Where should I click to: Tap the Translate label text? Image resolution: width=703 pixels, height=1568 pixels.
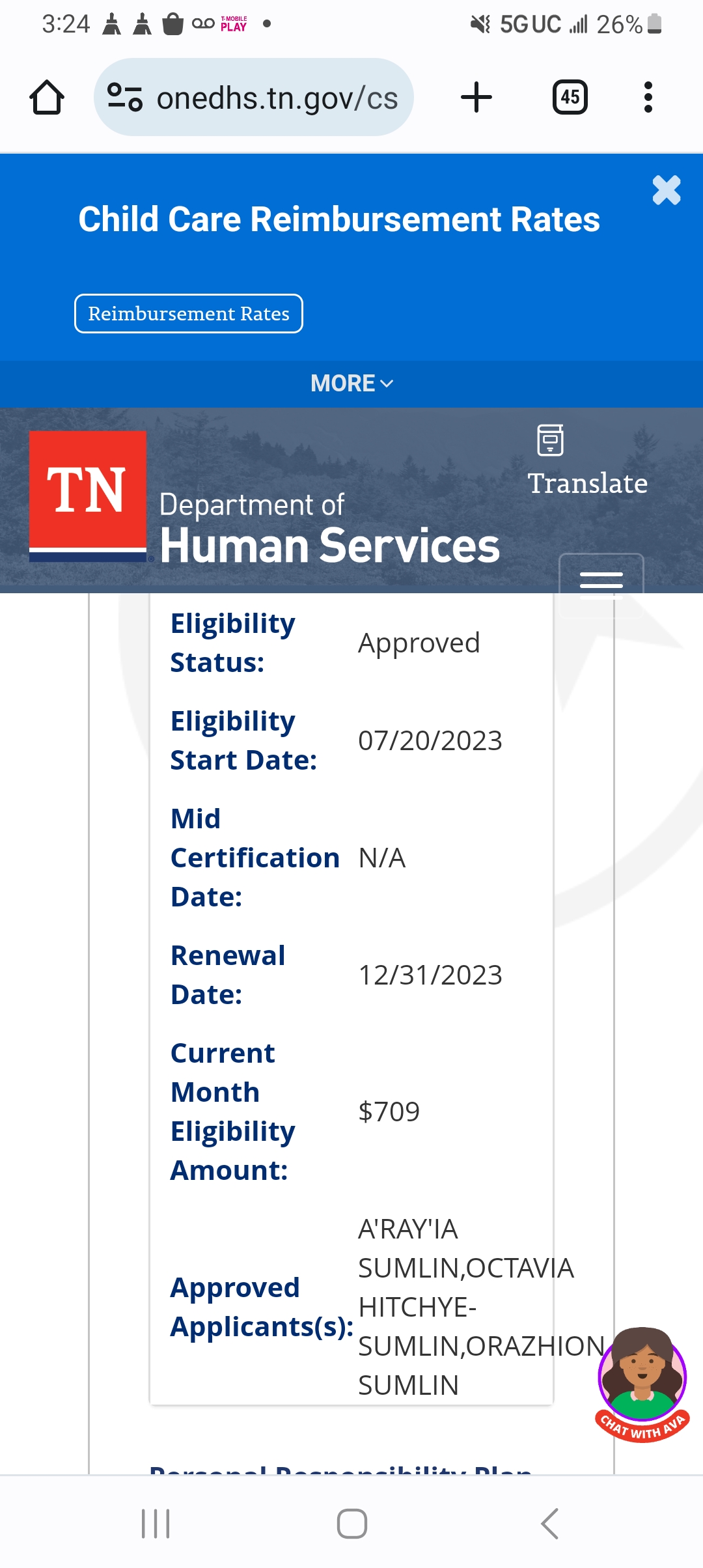(588, 483)
